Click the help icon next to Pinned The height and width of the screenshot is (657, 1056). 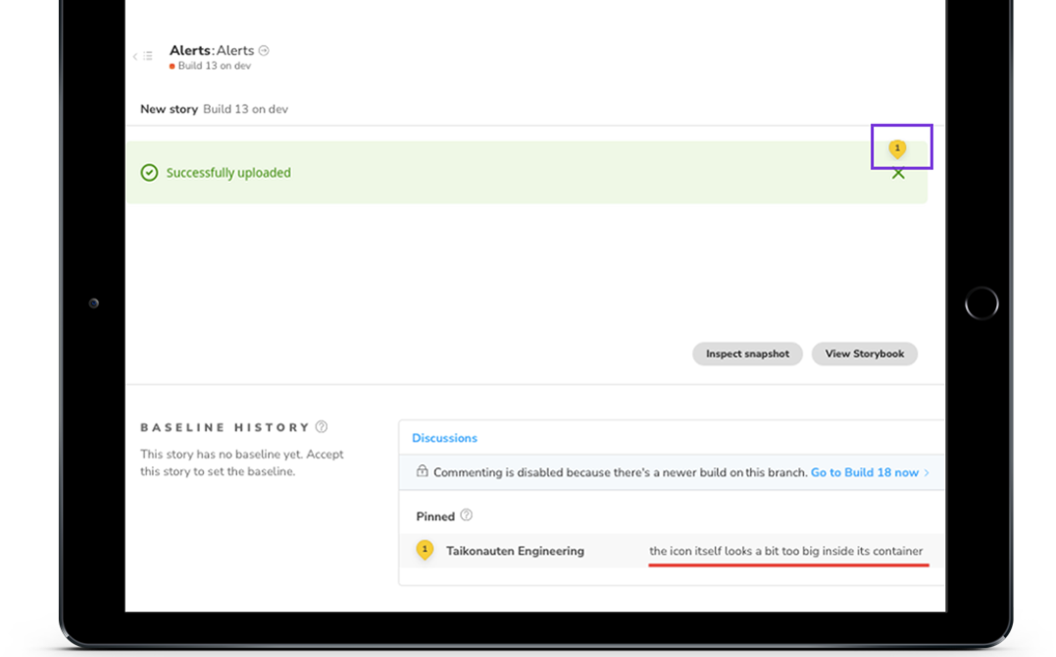click(466, 516)
